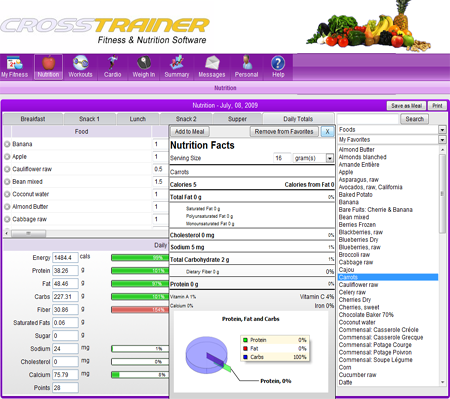Open the Personal profile icon
This screenshot has height=399, width=450.
tap(246, 63)
